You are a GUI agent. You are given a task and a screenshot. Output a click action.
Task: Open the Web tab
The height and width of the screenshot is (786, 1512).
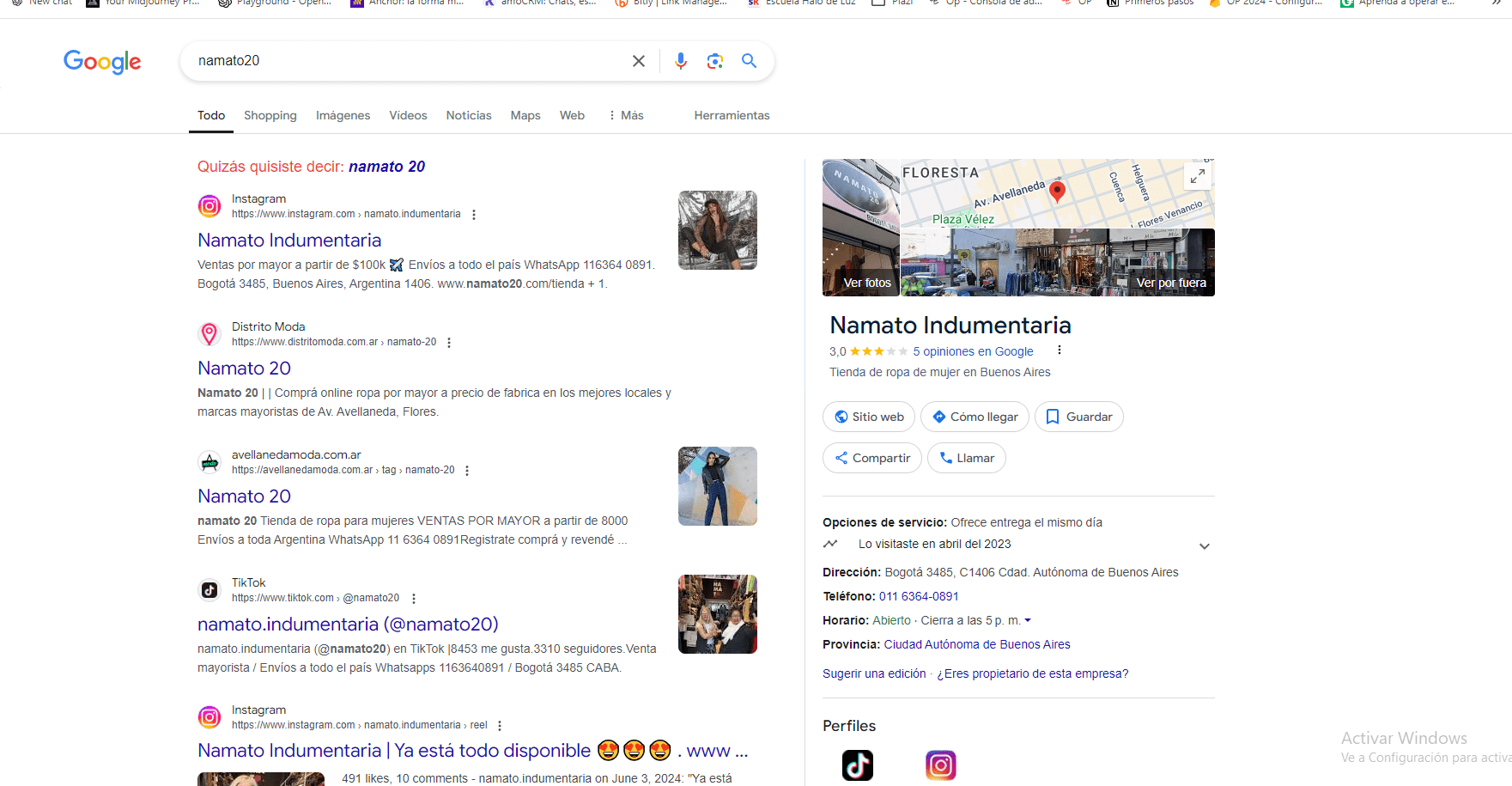coord(572,115)
